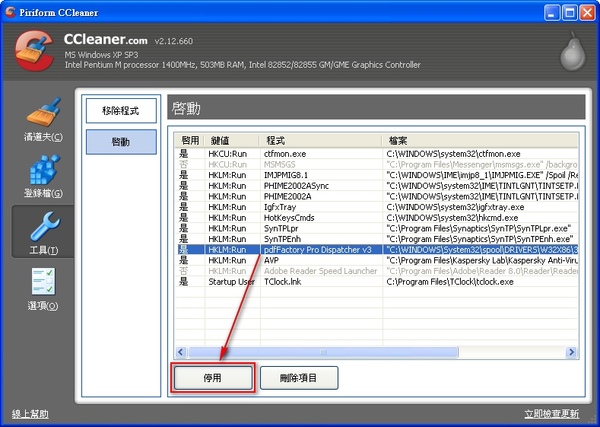Click the 立即檢查更新 check for updates link
This screenshot has width=600, height=427.
(x=551, y=414)
